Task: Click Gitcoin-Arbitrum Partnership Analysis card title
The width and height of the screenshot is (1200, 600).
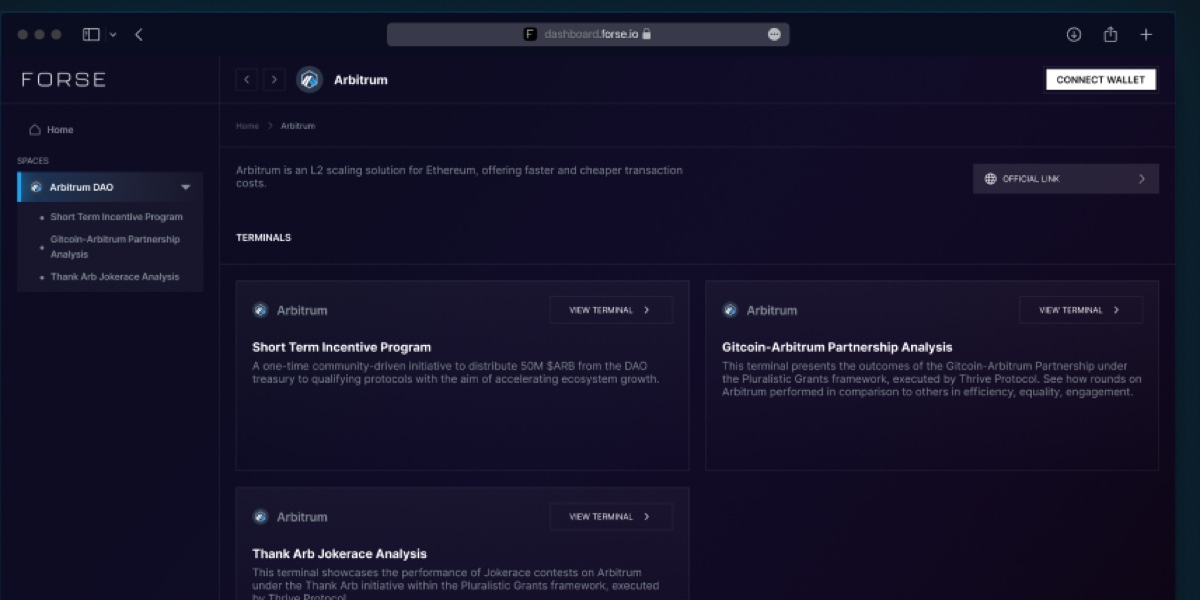Action: point(837,348)
